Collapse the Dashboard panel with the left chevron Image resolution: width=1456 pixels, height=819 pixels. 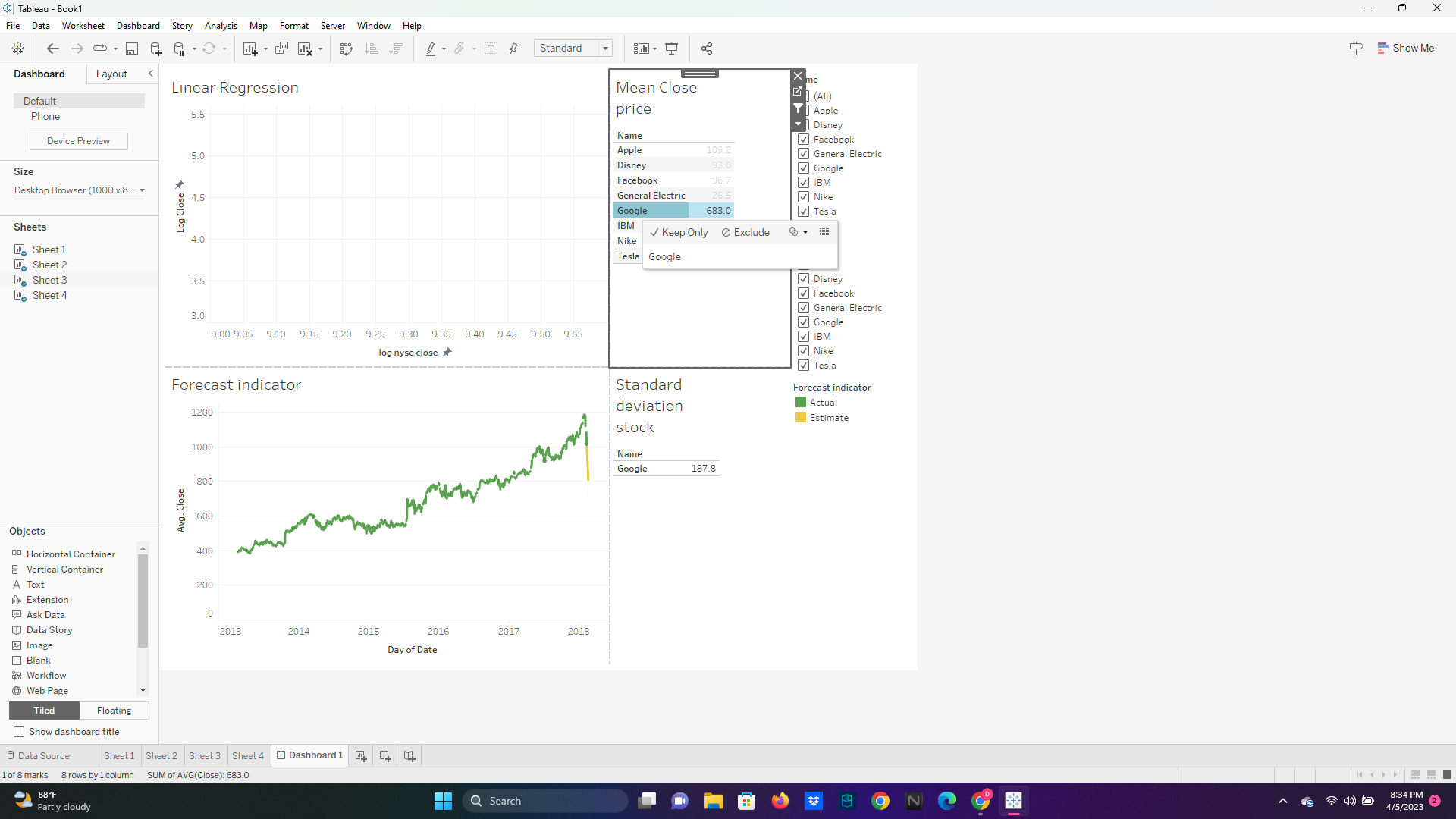[x=151, y=74]
